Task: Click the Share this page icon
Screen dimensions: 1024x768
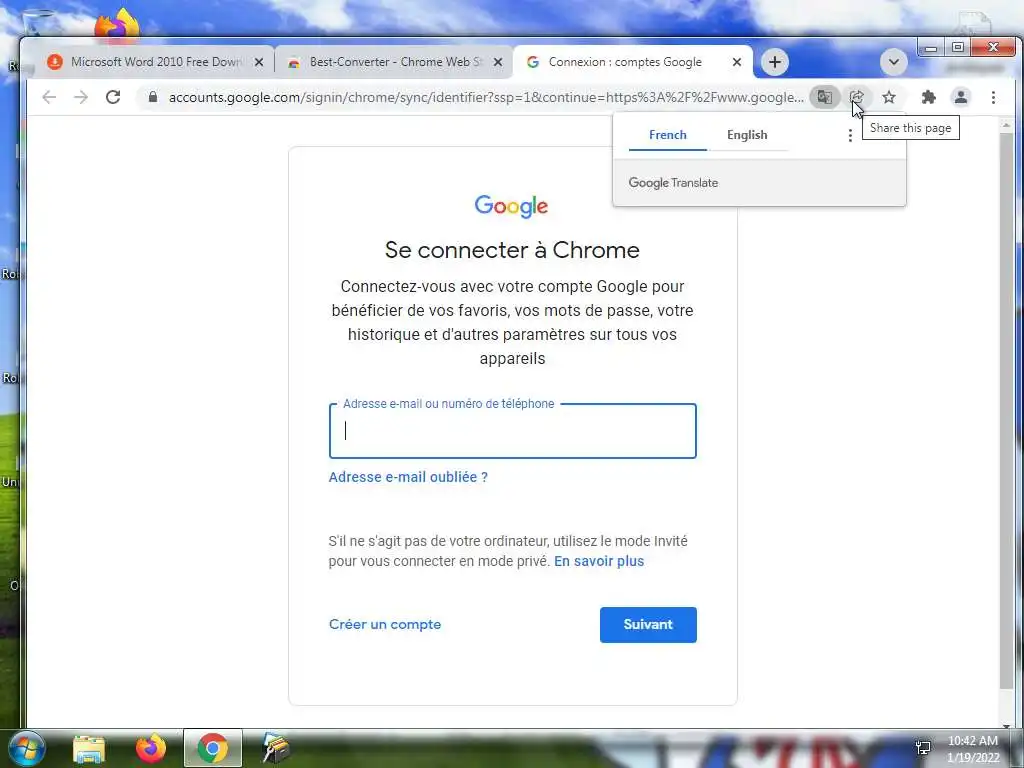Action: (x=857, y=97)
